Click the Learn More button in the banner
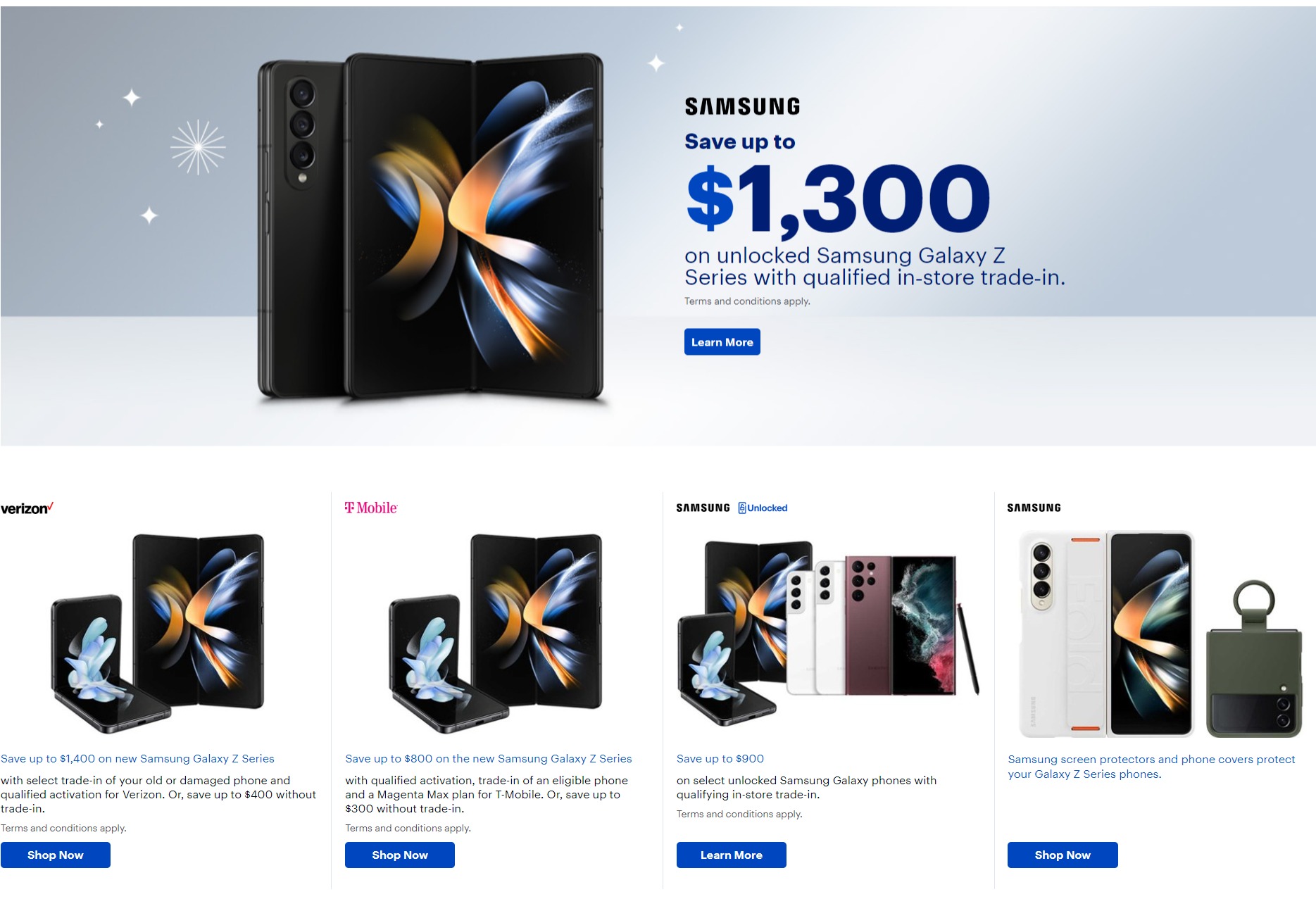Image resolution: width=1316 pixels, height=899 pixels. [722, 342]
